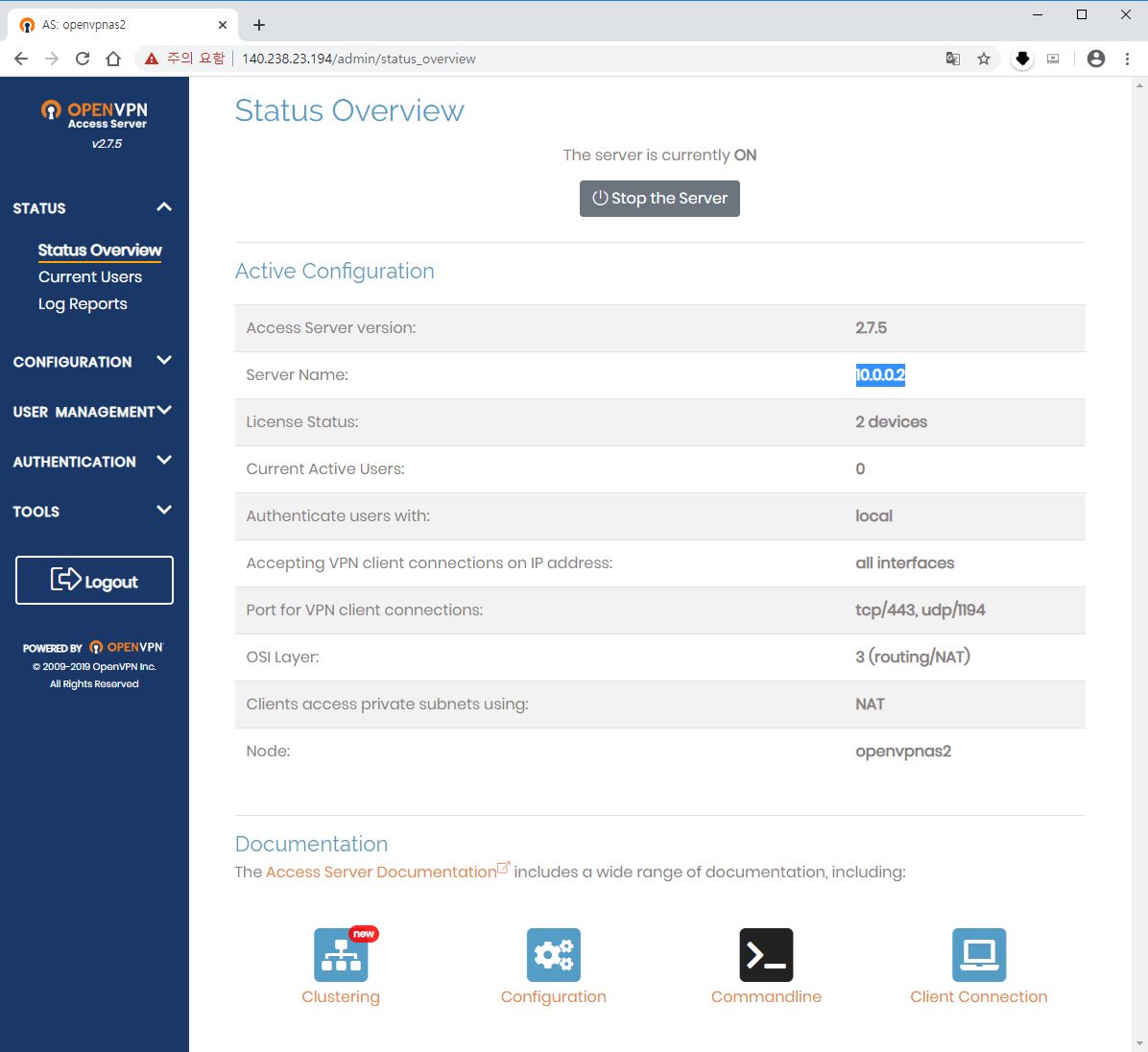This screenshot has height=1052, width=1148.
Task: Open the Commandline terminal icon
Action: click(x=766, y=955)
